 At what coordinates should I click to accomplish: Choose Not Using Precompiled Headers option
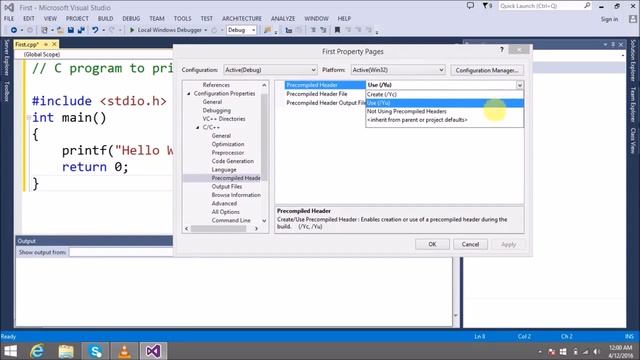(x=444, y=111)
